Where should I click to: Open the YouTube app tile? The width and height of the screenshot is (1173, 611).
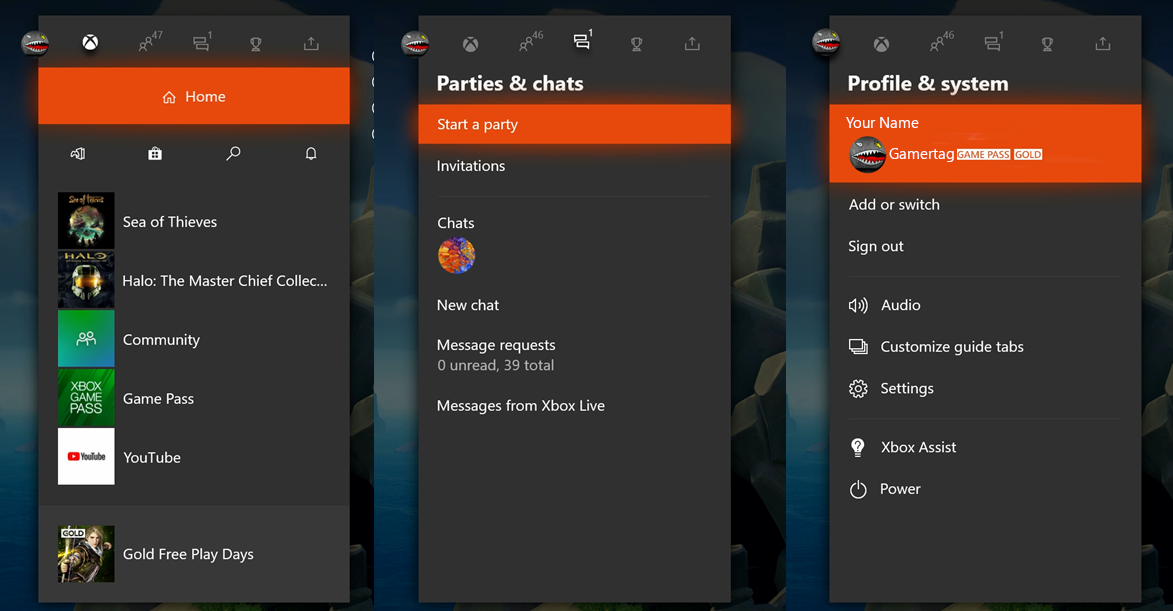tap(194, 457)
